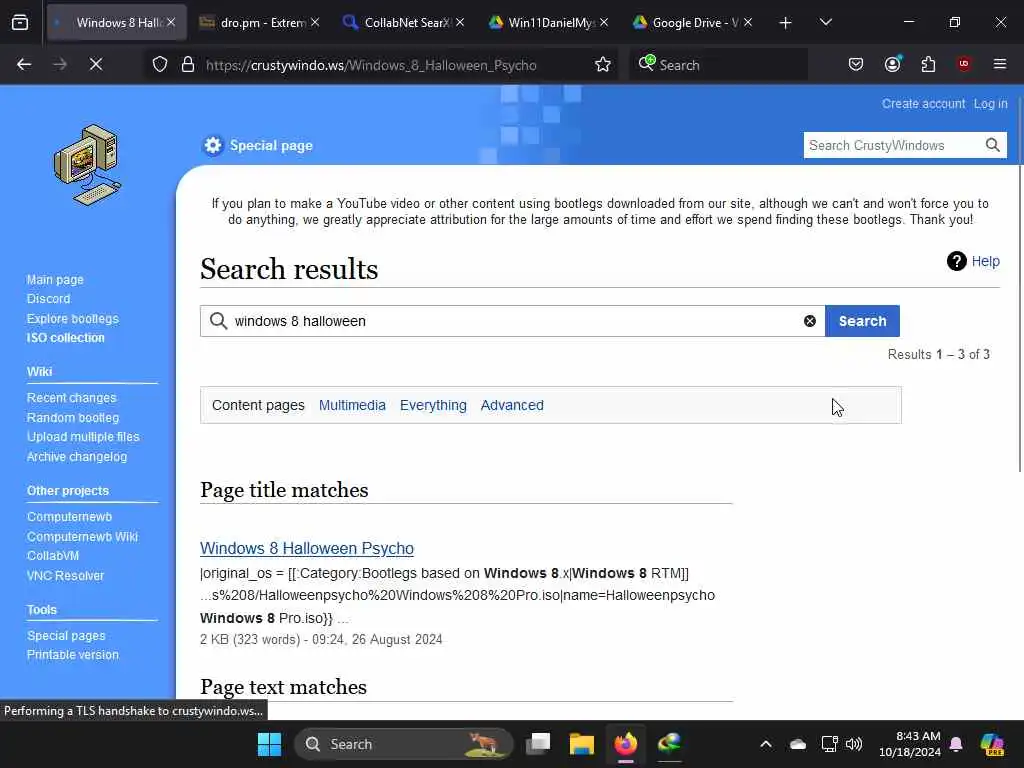Screen dimensions: 1024x768
Task: Click Firefox icon in taskbar
Action: tap(626, 744)
